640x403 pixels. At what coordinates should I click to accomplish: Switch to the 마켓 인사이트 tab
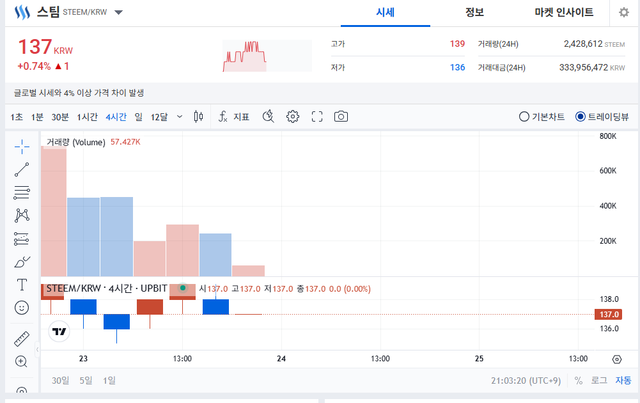click(x=564, y=13)
